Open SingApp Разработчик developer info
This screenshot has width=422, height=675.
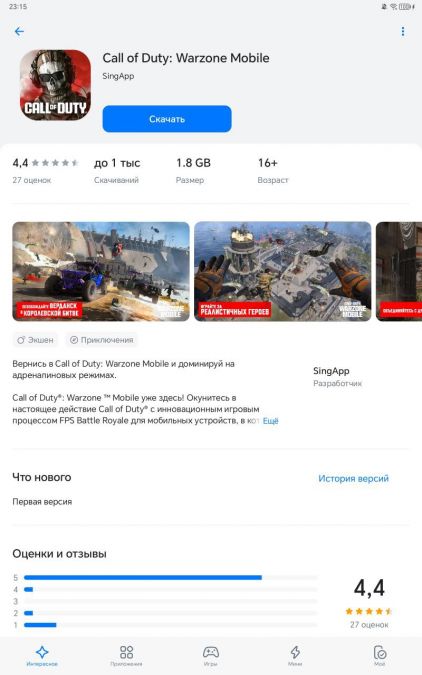point(337,376)
